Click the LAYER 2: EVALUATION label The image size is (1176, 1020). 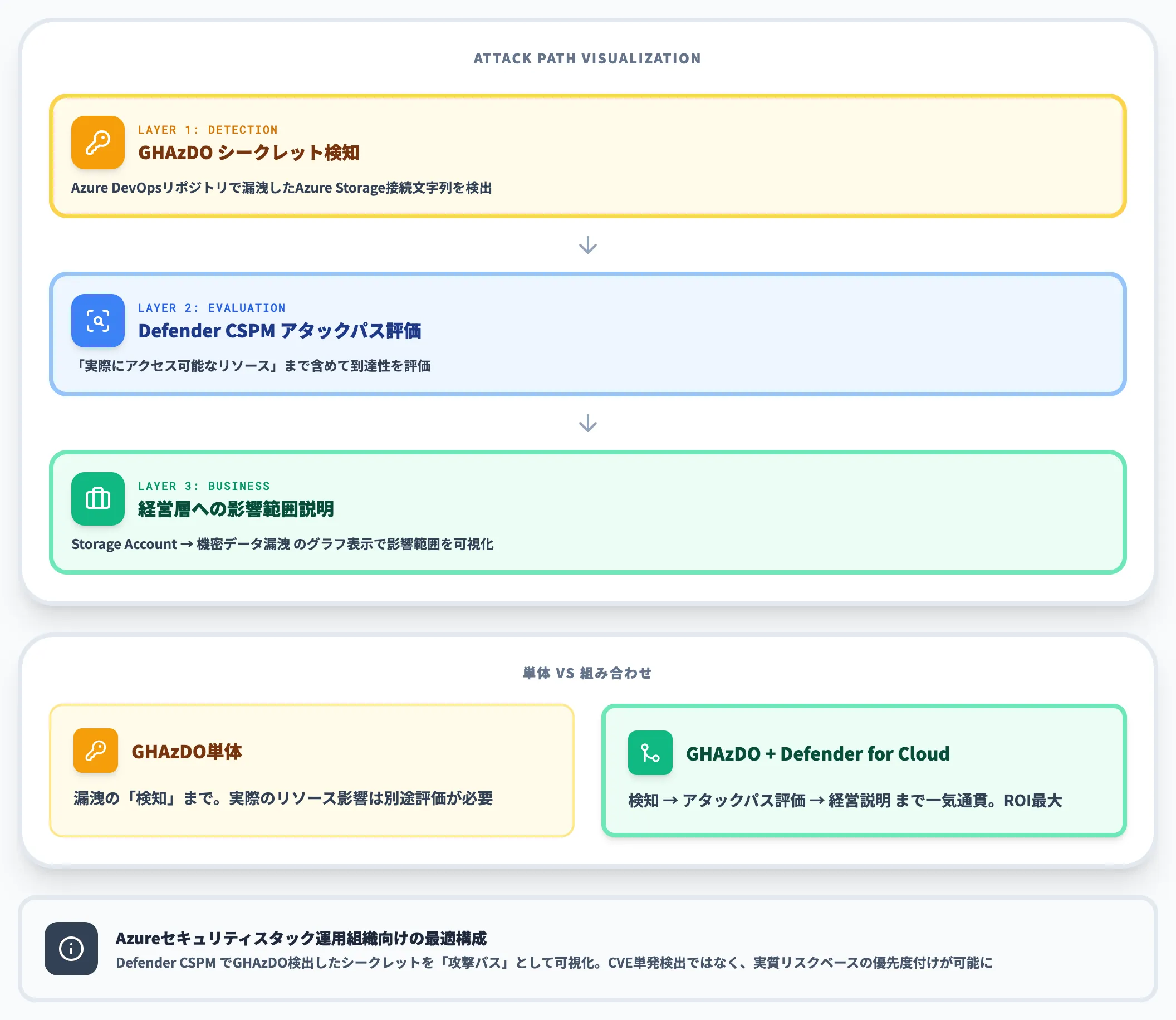212,308
